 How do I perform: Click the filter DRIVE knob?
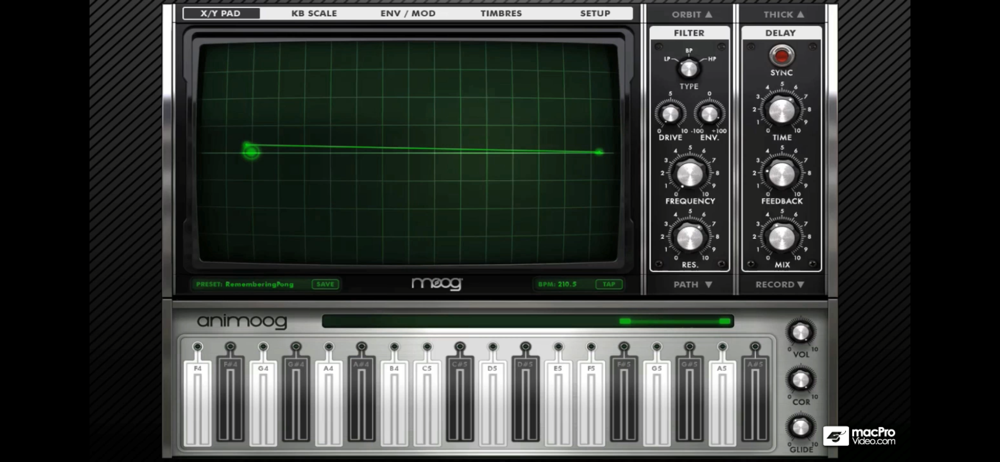[670, 114]
